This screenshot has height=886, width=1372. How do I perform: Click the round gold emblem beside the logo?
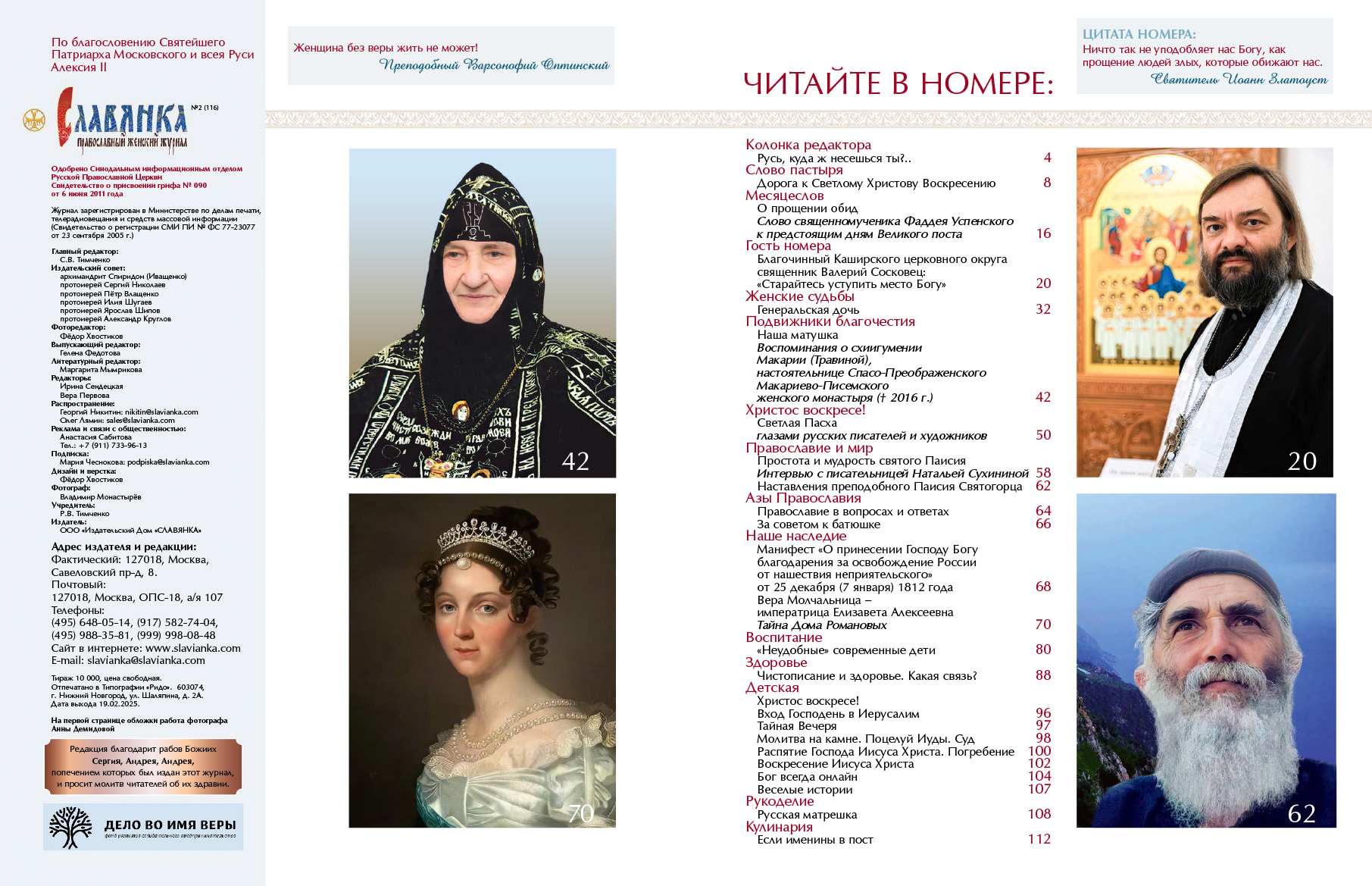point(33,120)
